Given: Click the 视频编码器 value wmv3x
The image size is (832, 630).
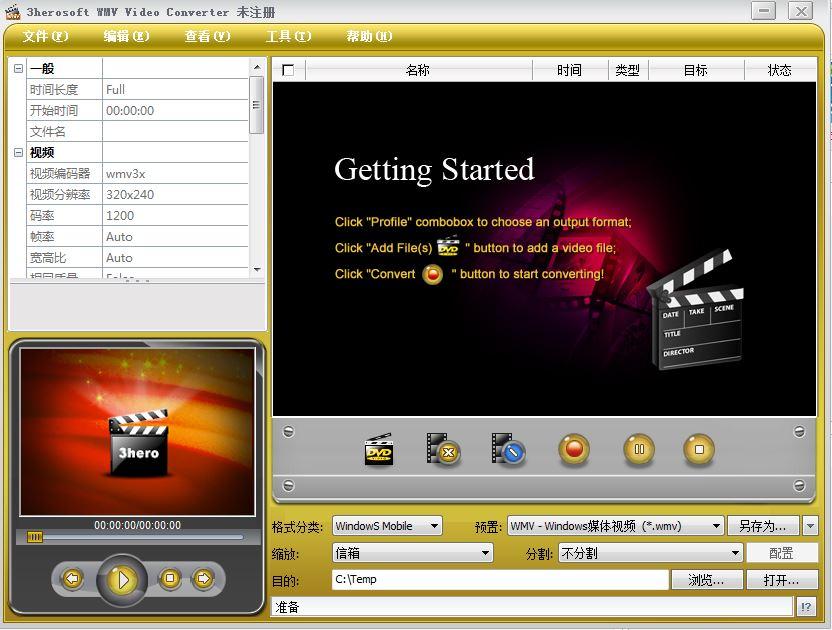Looking at the screenshot, I should pyautogui.click(x=175, y=174).
